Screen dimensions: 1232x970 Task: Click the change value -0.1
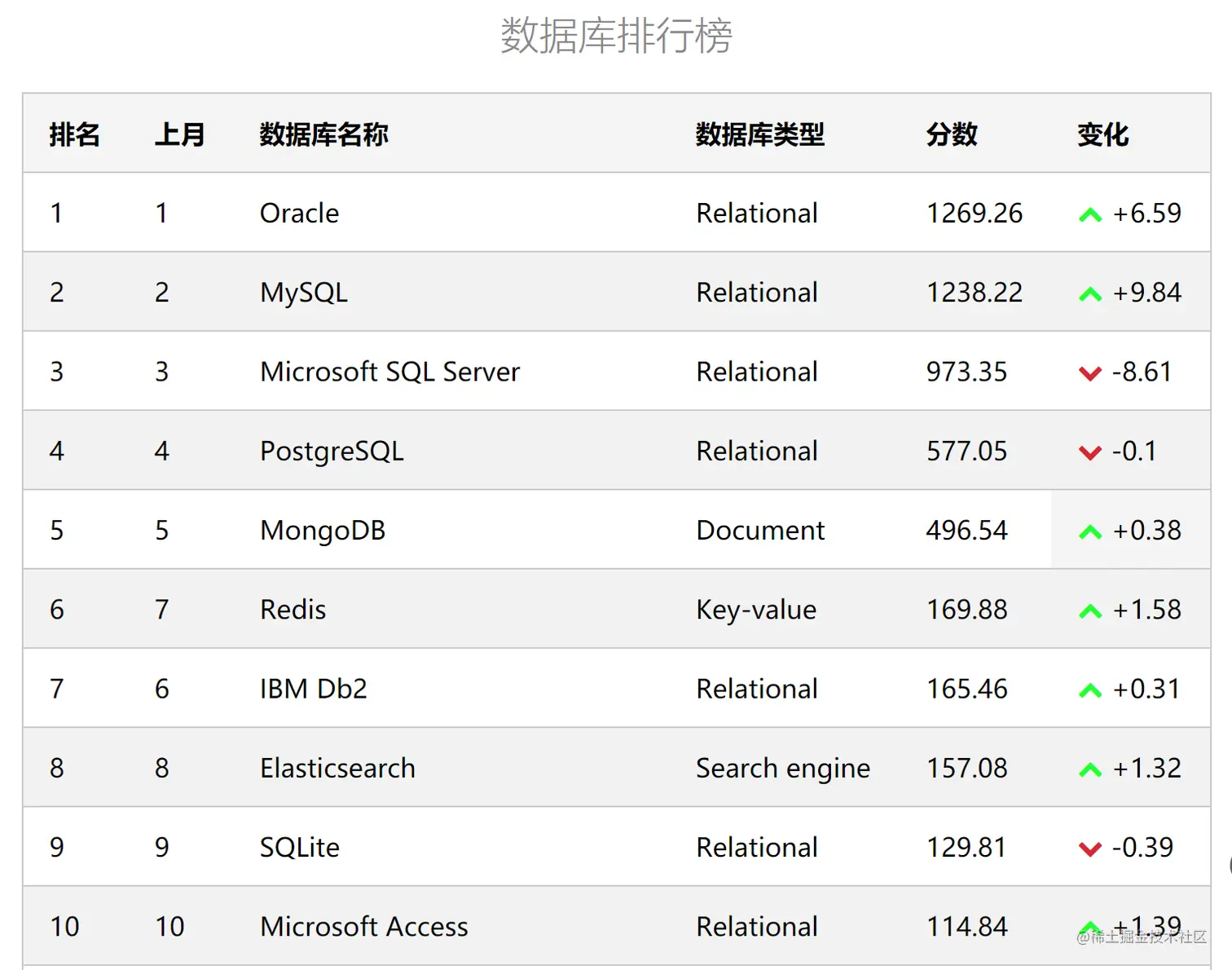1134,451
